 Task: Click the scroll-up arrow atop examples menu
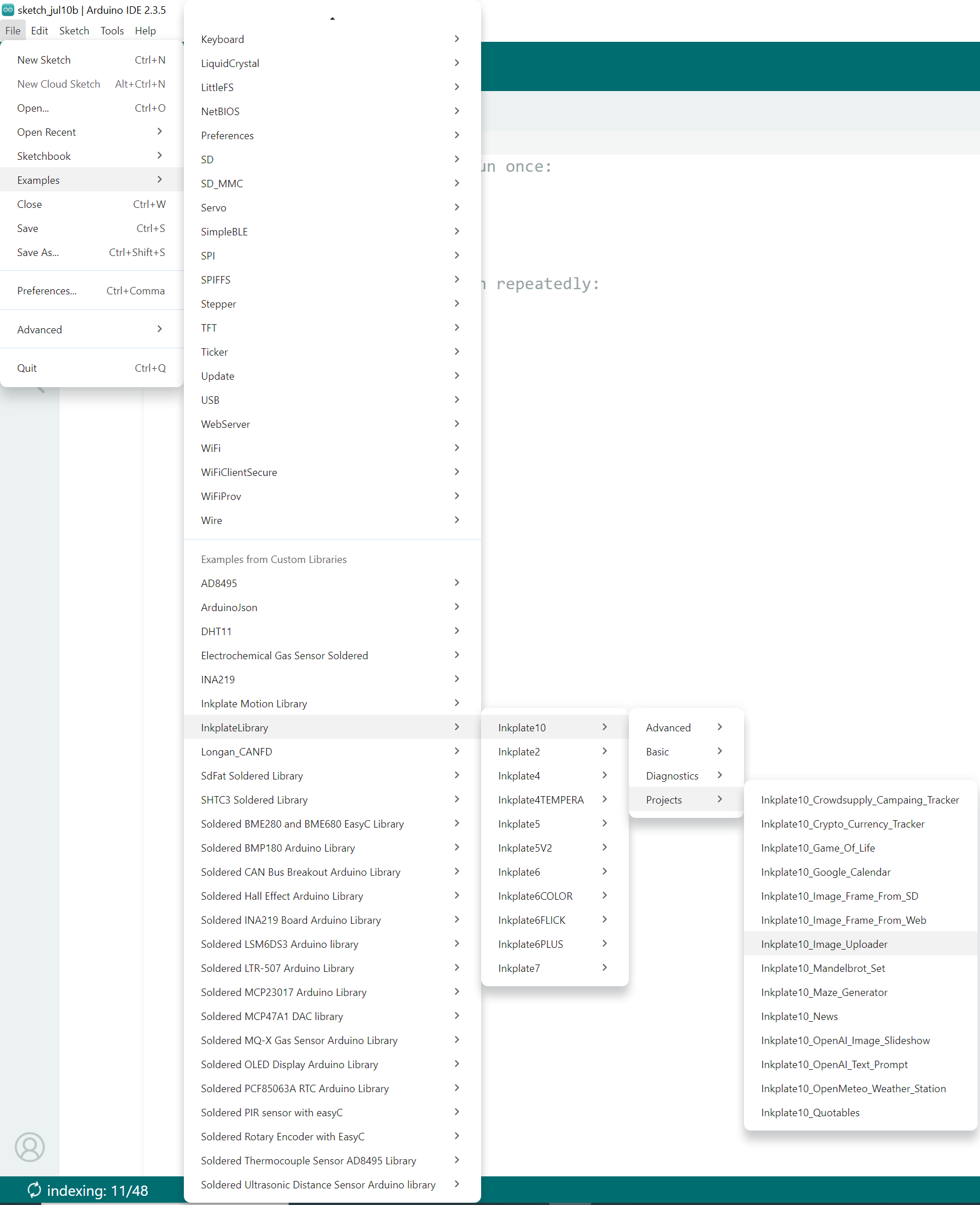point(332,19)
